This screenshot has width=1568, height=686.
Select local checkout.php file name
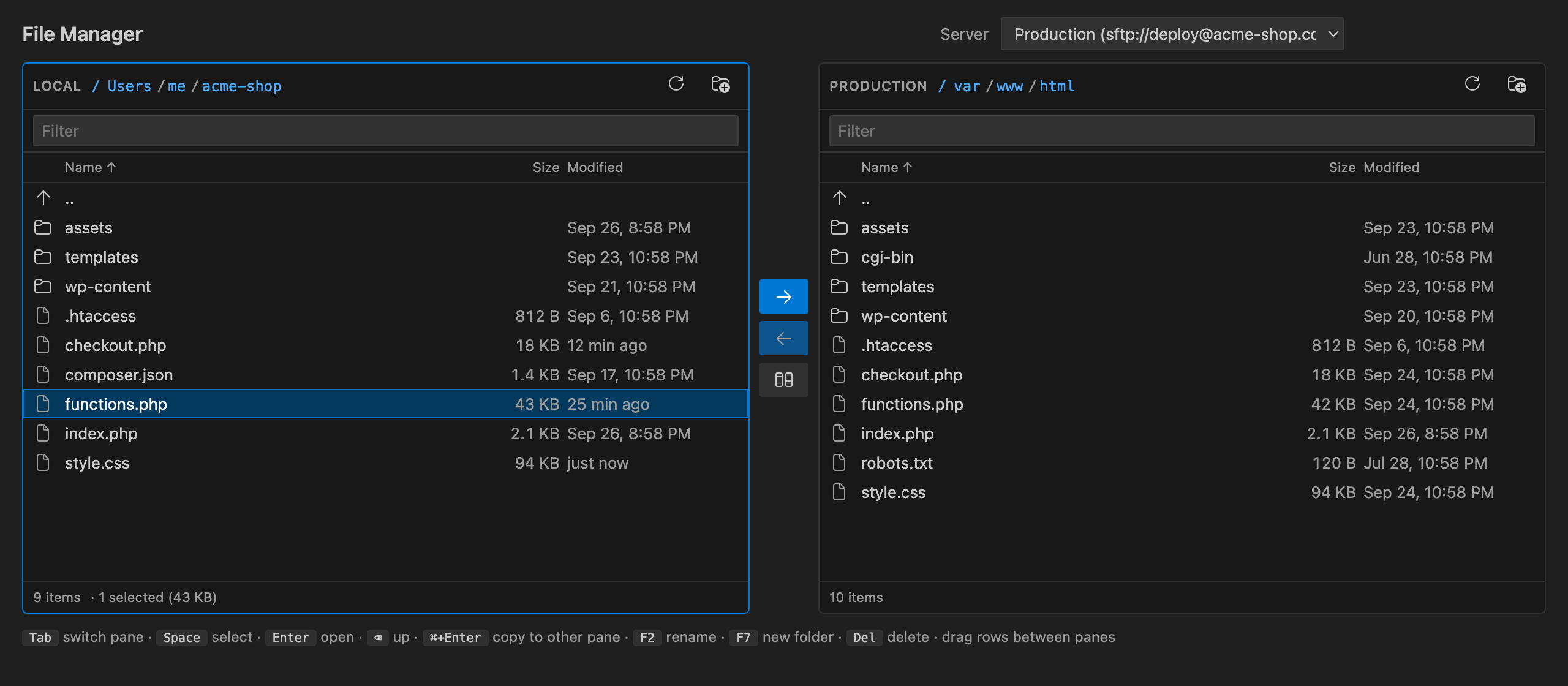click(115, 345)
